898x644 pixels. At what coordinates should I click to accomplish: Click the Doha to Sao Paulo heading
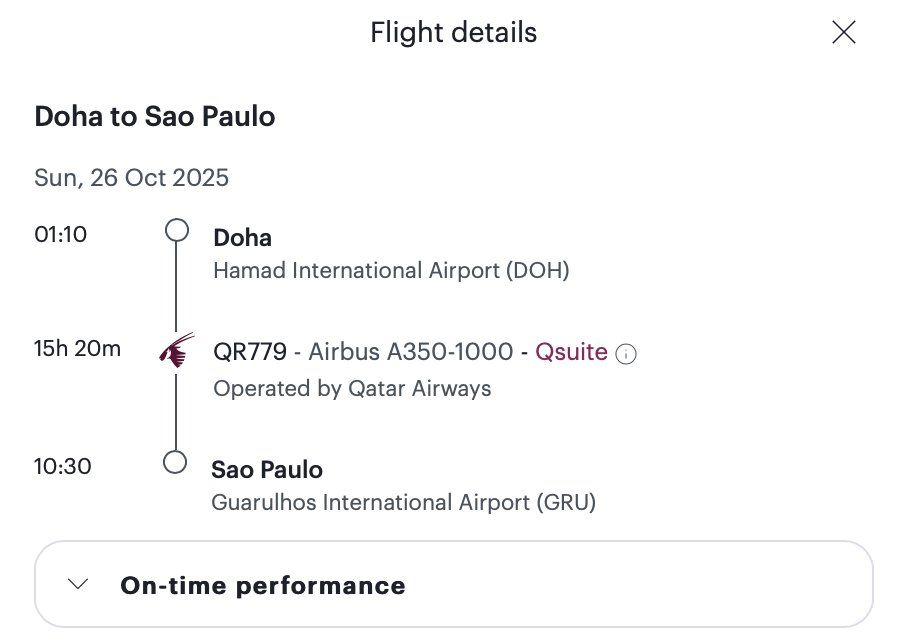point(155,116)
